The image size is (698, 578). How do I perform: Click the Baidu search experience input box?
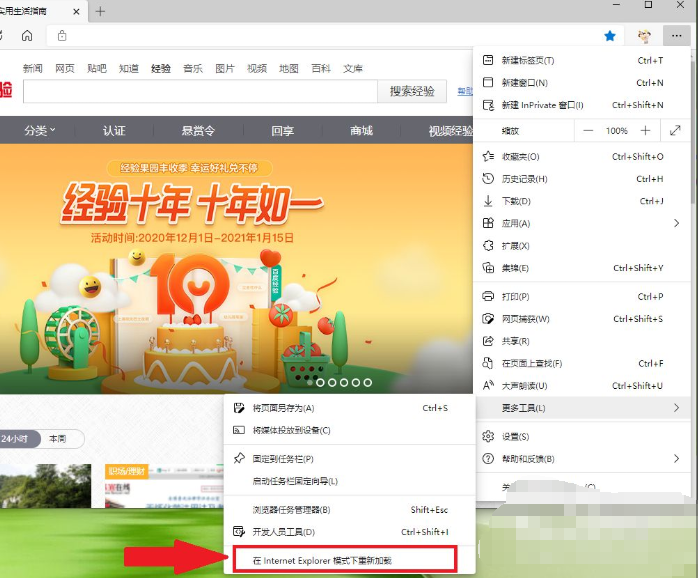[200, 91]
